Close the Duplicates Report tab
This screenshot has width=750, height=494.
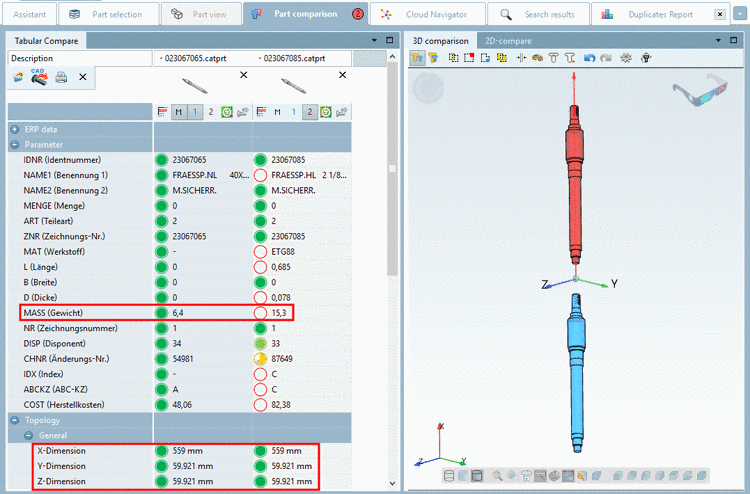tap(720, 14)
